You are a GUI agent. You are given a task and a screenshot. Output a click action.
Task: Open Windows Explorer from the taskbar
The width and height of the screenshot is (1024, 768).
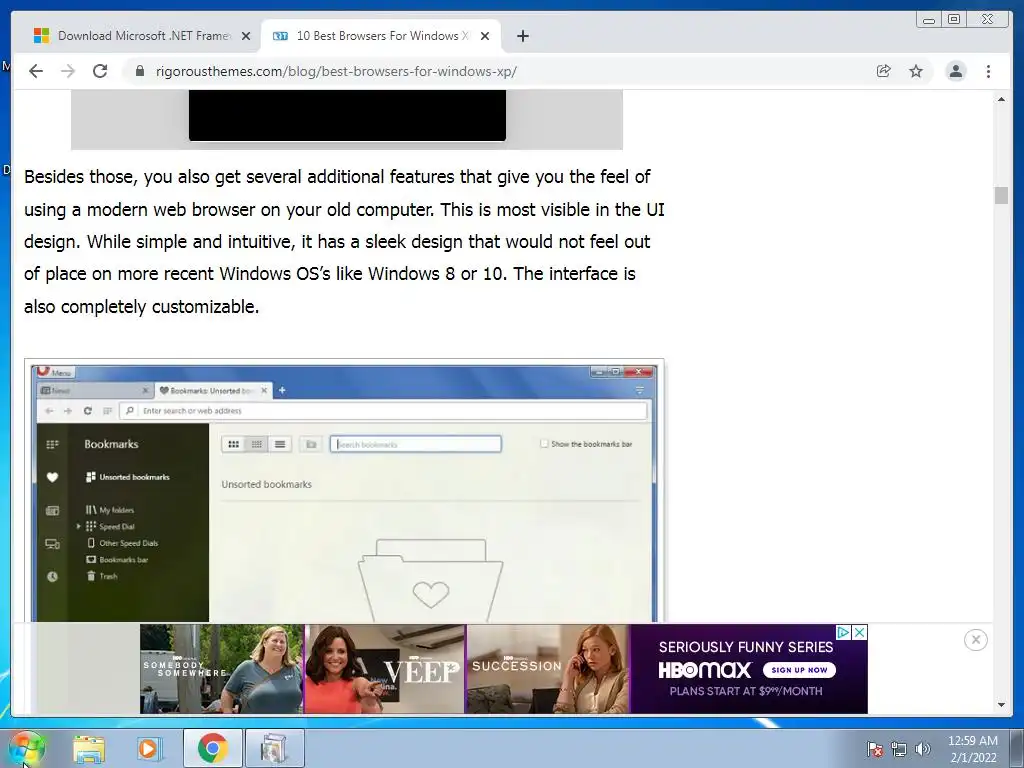(x=89, y=749)
